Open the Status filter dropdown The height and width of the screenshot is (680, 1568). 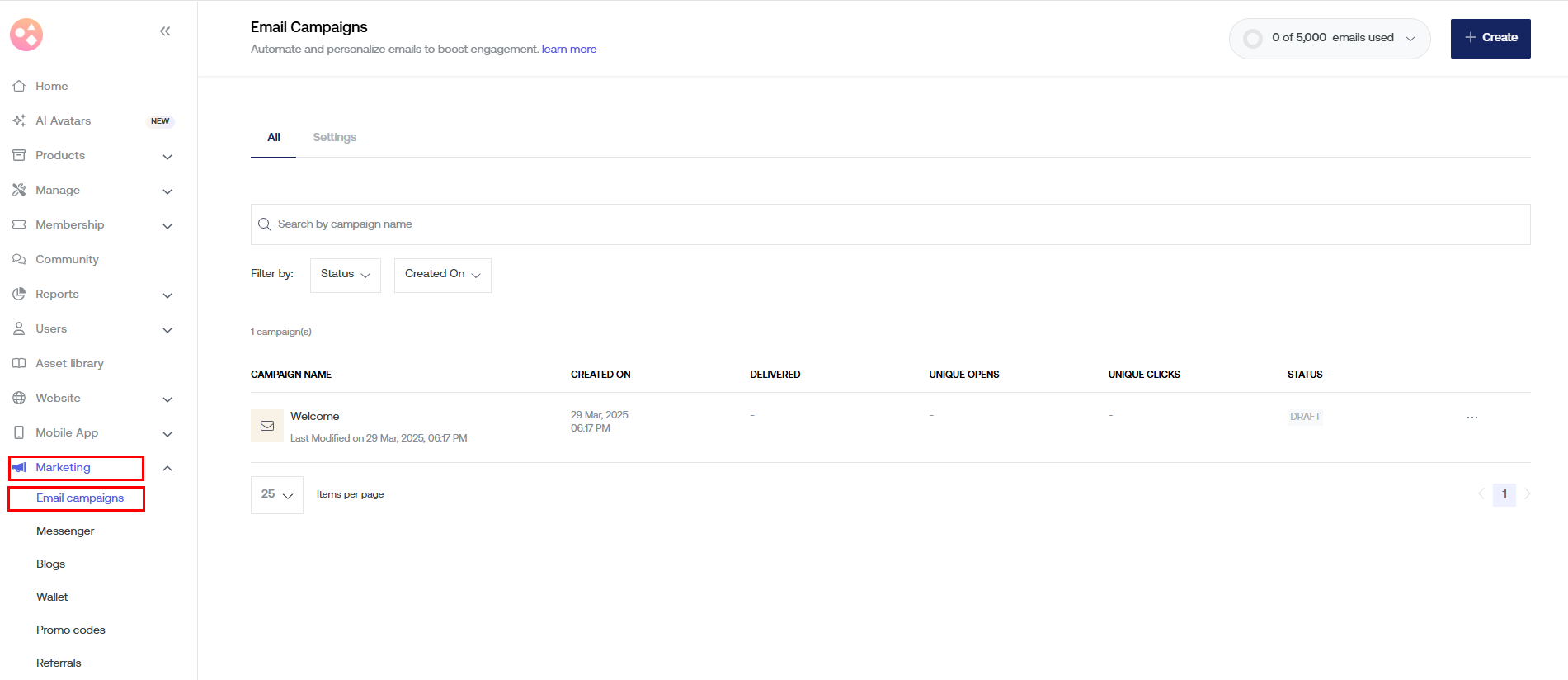pos(345,275)
